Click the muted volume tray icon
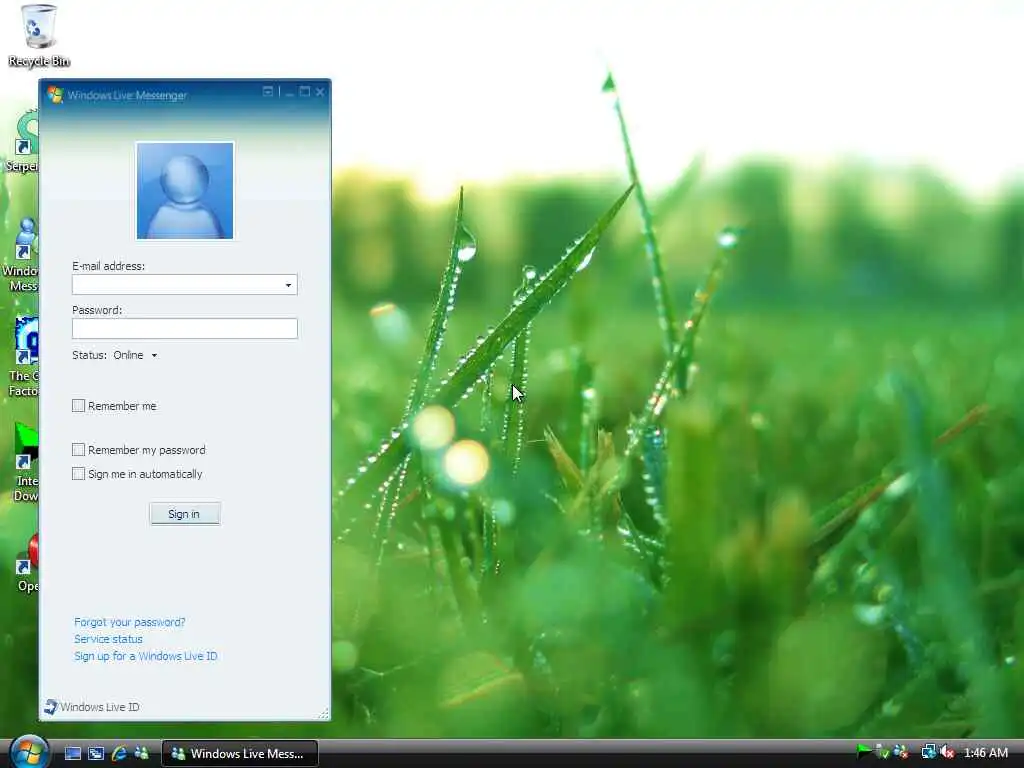This screenshot has width=1024, height=768. coord(947,752)
